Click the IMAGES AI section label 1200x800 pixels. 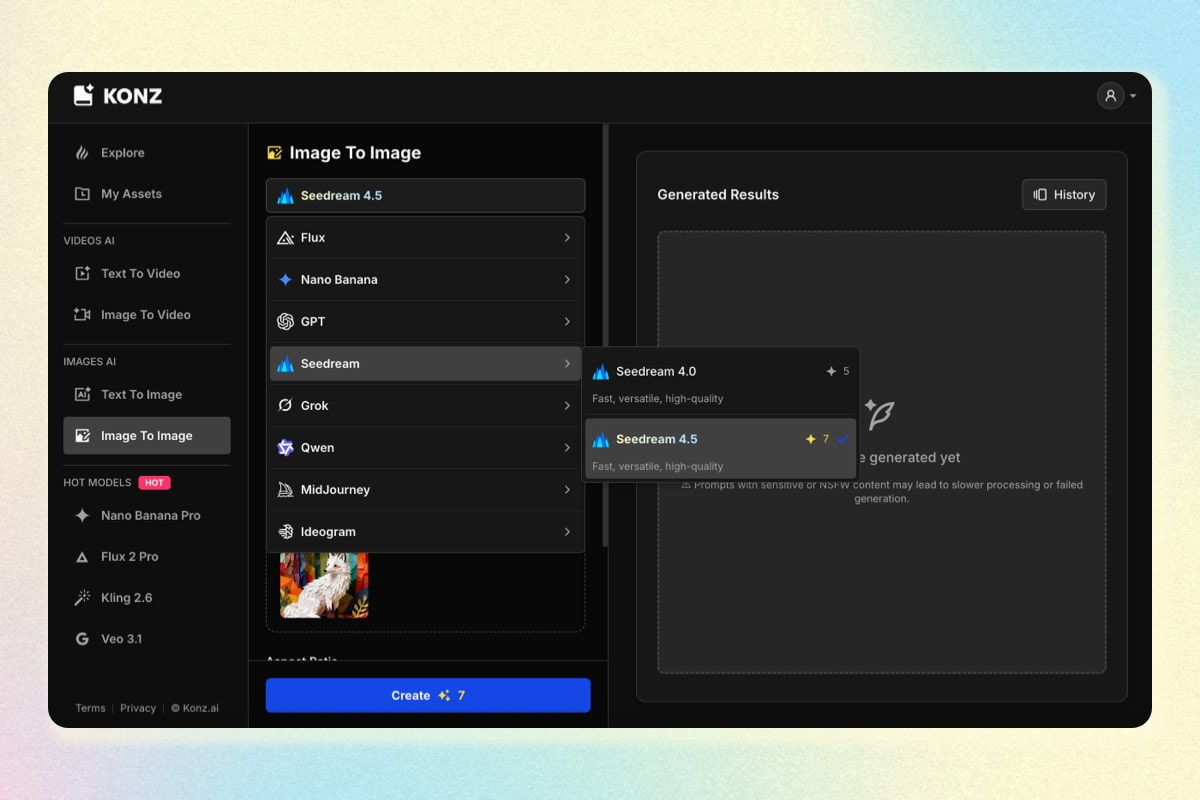(90, 362)
